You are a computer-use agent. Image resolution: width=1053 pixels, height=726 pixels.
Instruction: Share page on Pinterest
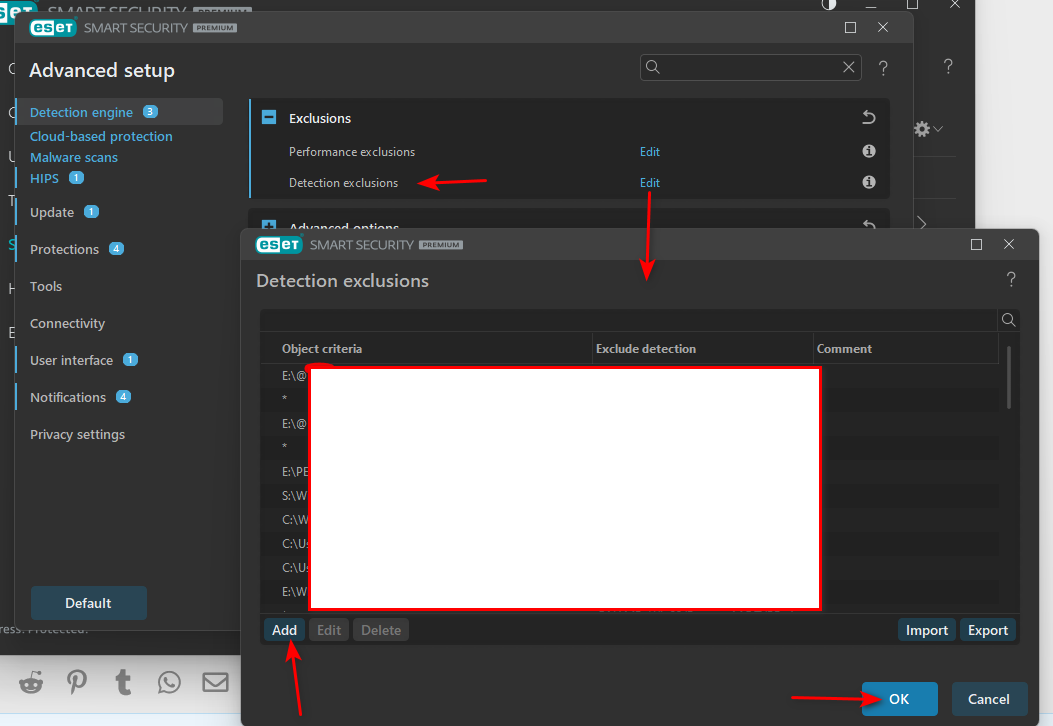pos(77,682)
